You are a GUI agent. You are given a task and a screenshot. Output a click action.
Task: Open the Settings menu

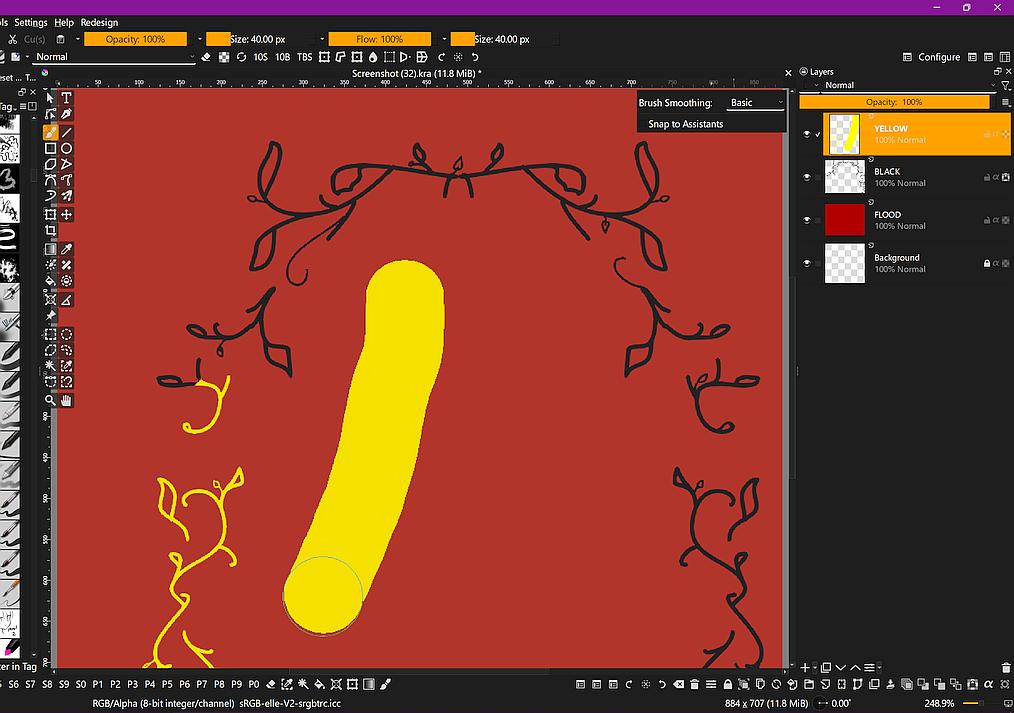point(31,22)
